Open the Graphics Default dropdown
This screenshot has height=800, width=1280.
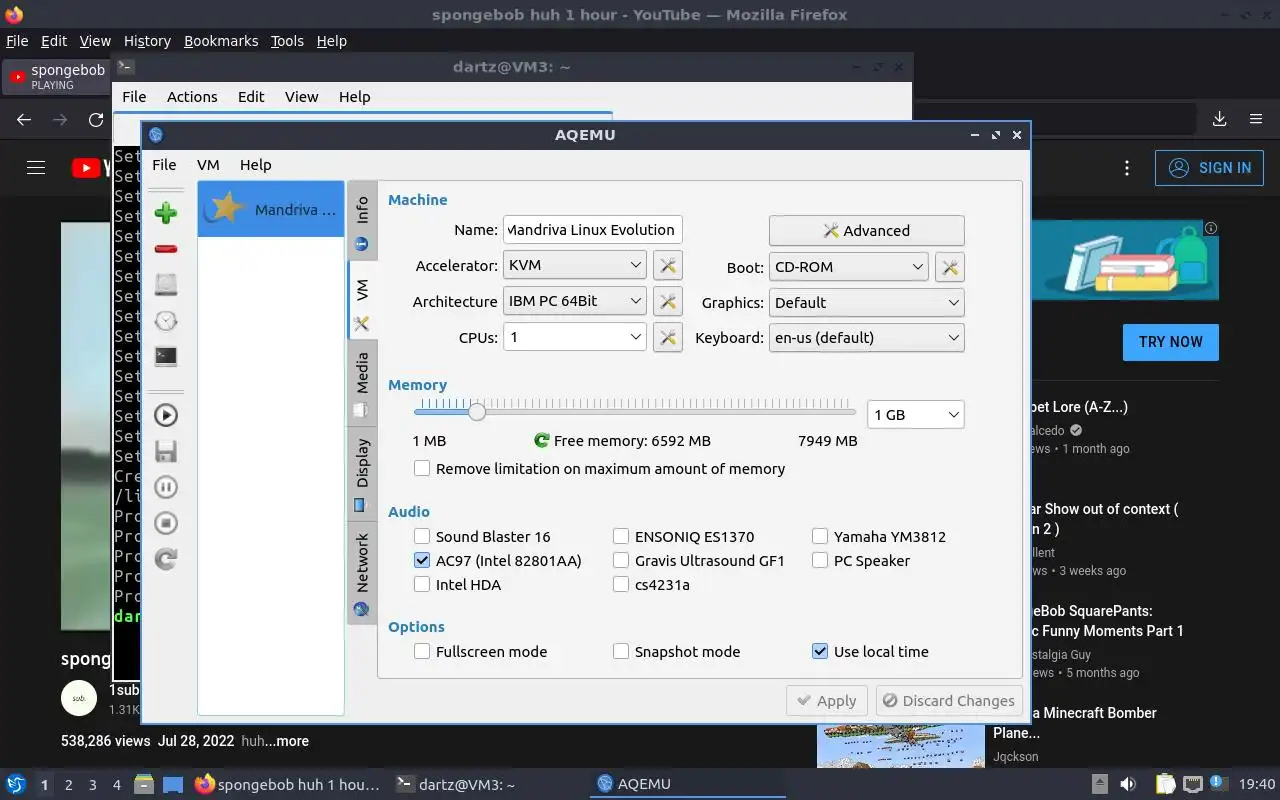tap(866, 302)
